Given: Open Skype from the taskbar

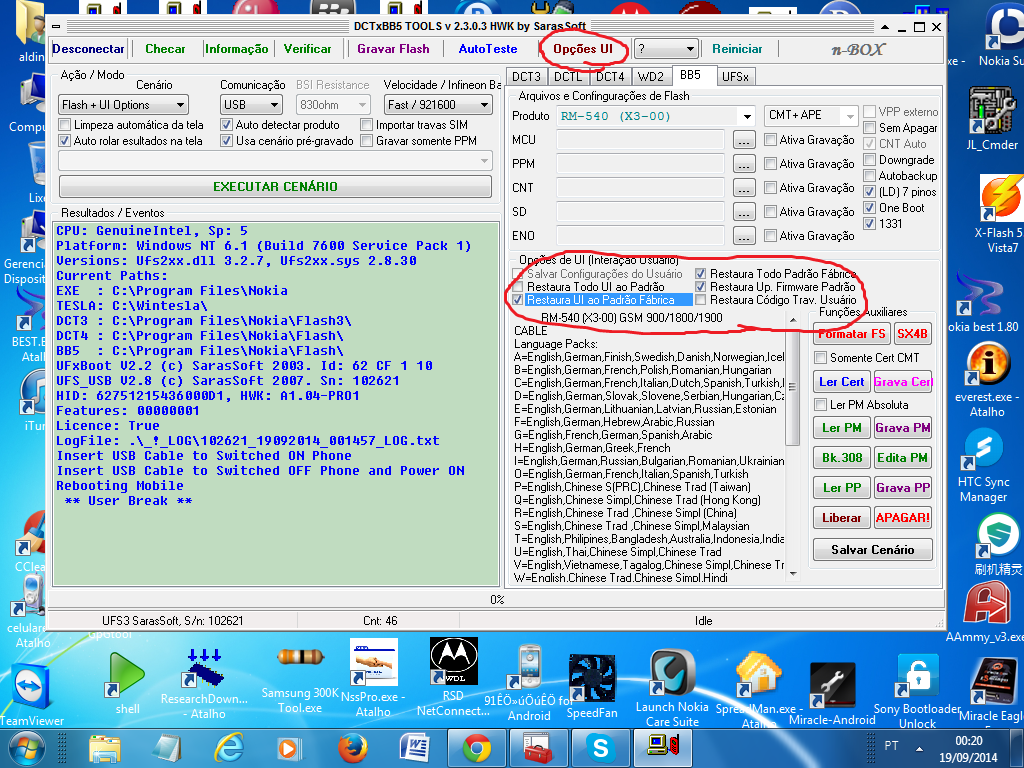Looking at the screenshot, I should (601, 748).
